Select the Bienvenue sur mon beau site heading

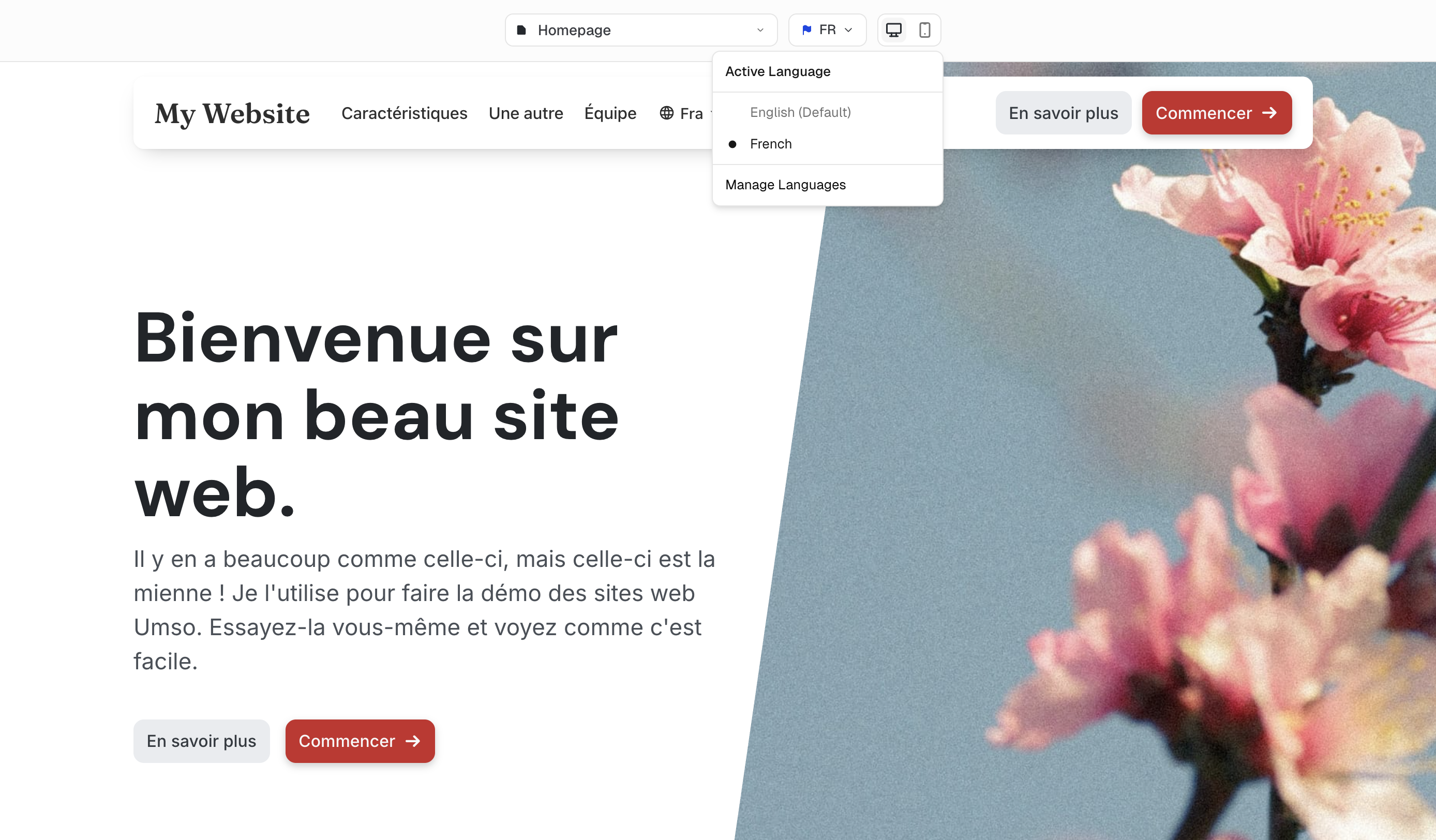[x=376, y=415]
